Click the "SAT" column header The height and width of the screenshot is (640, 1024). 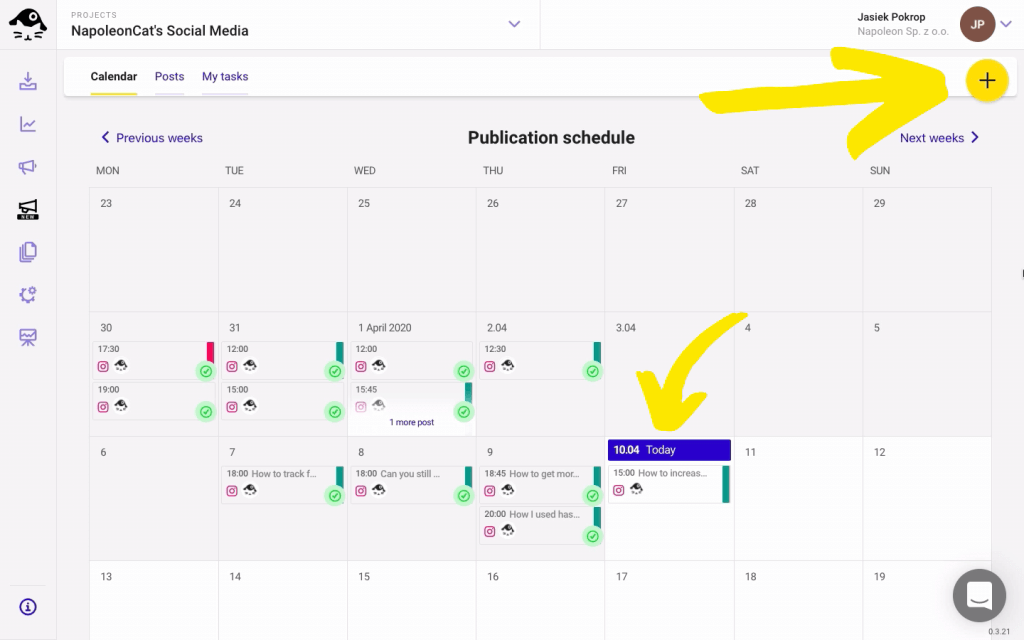click(x=750, y=170)
